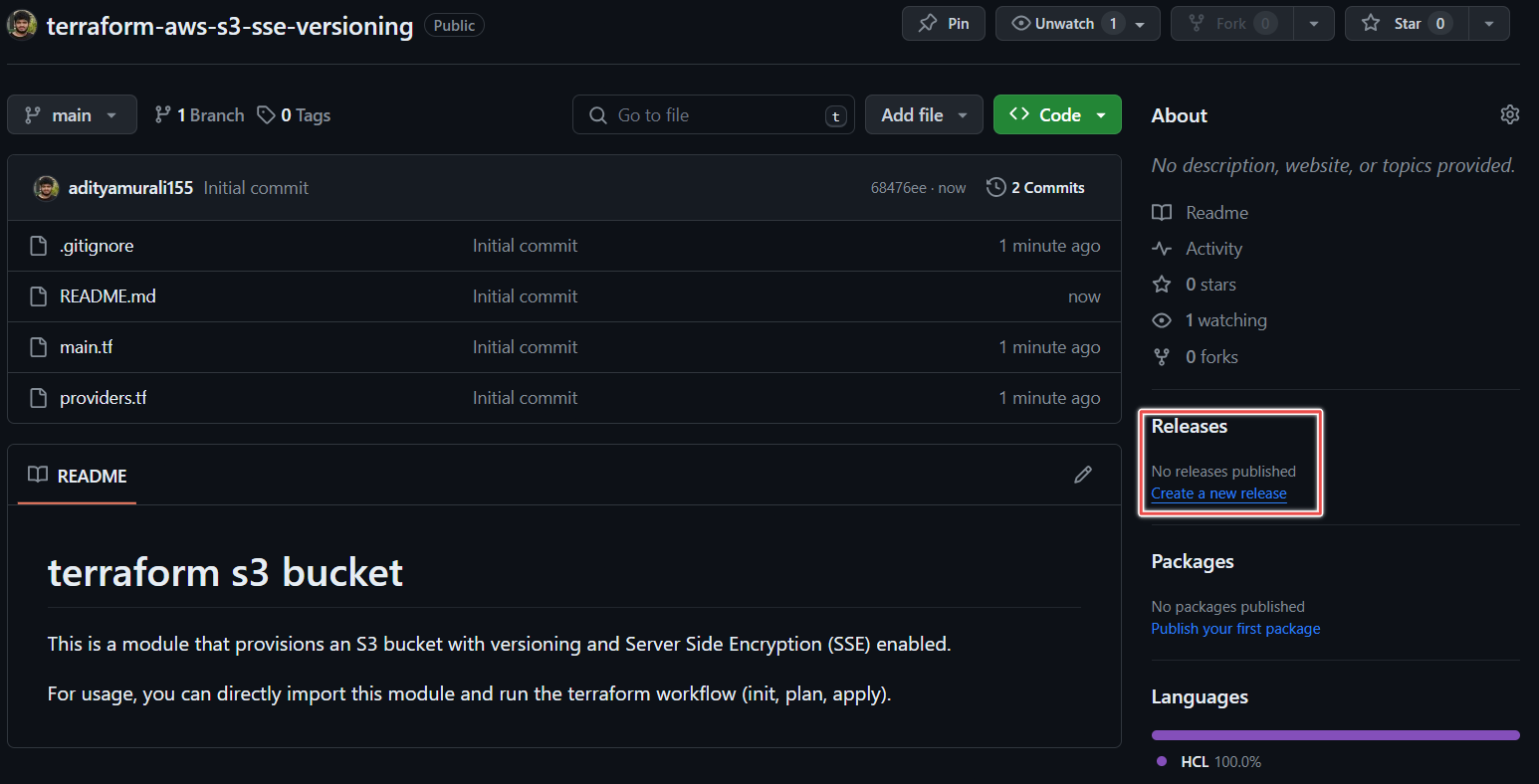Open the 68476ee commit hash

tap(898, 188)
